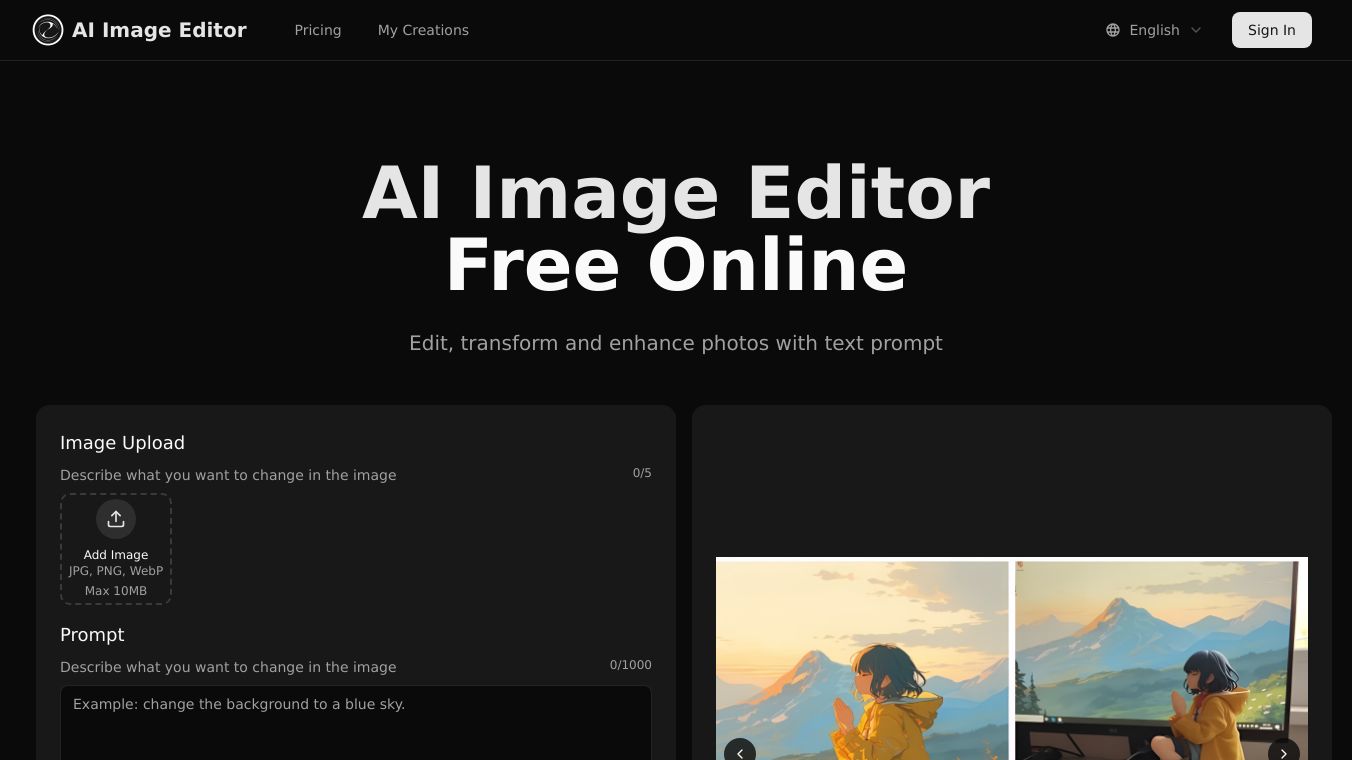Click the 'Max 10MB' size limit text
Viewport: 1352px width, 760px height.
pyautogui.click(x=116, y=591)
